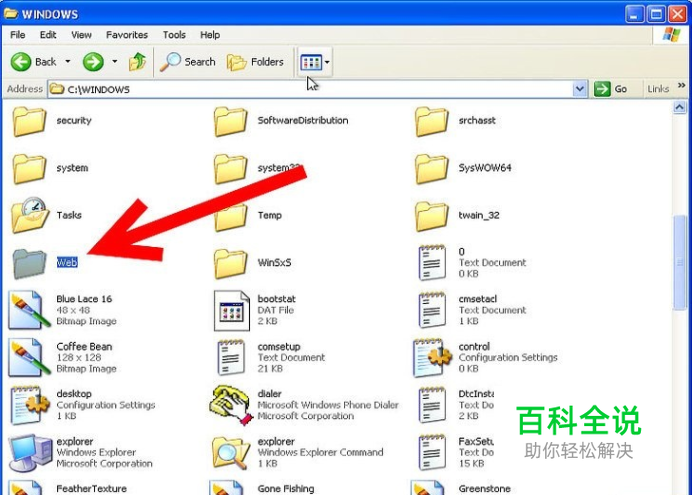Select the FeatherTexture file name
The width and height of the screenshot is (692, 495).
click(91, 489)
